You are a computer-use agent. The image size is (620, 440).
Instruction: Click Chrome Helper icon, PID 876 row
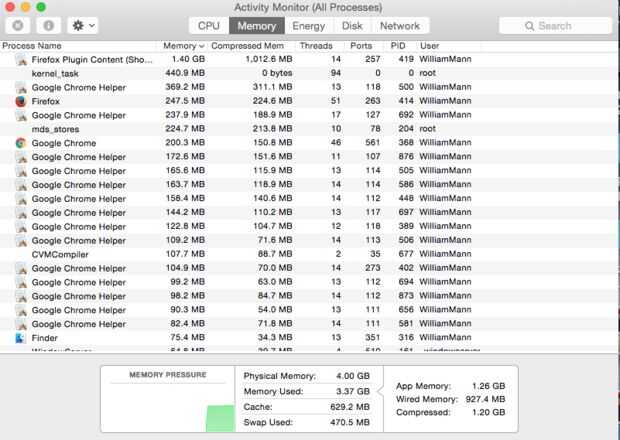[x=21, y=157]
